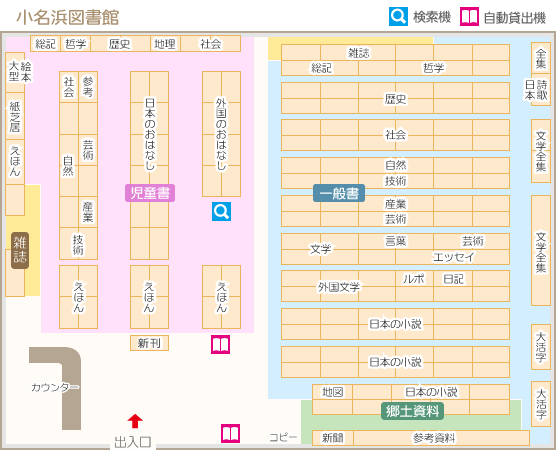Select the 自然 shelf in the 一般書 area

[396, 165]
